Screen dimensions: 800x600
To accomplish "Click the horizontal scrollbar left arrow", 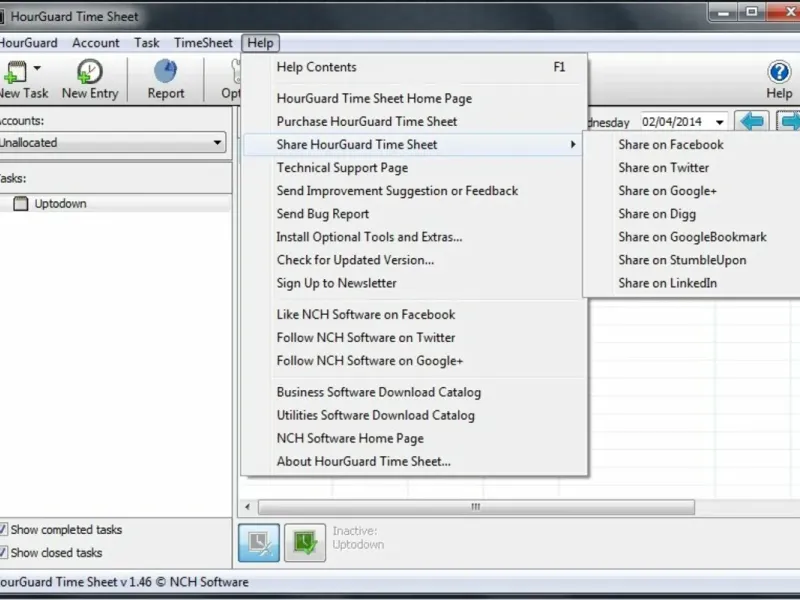I will click(247, 507).
